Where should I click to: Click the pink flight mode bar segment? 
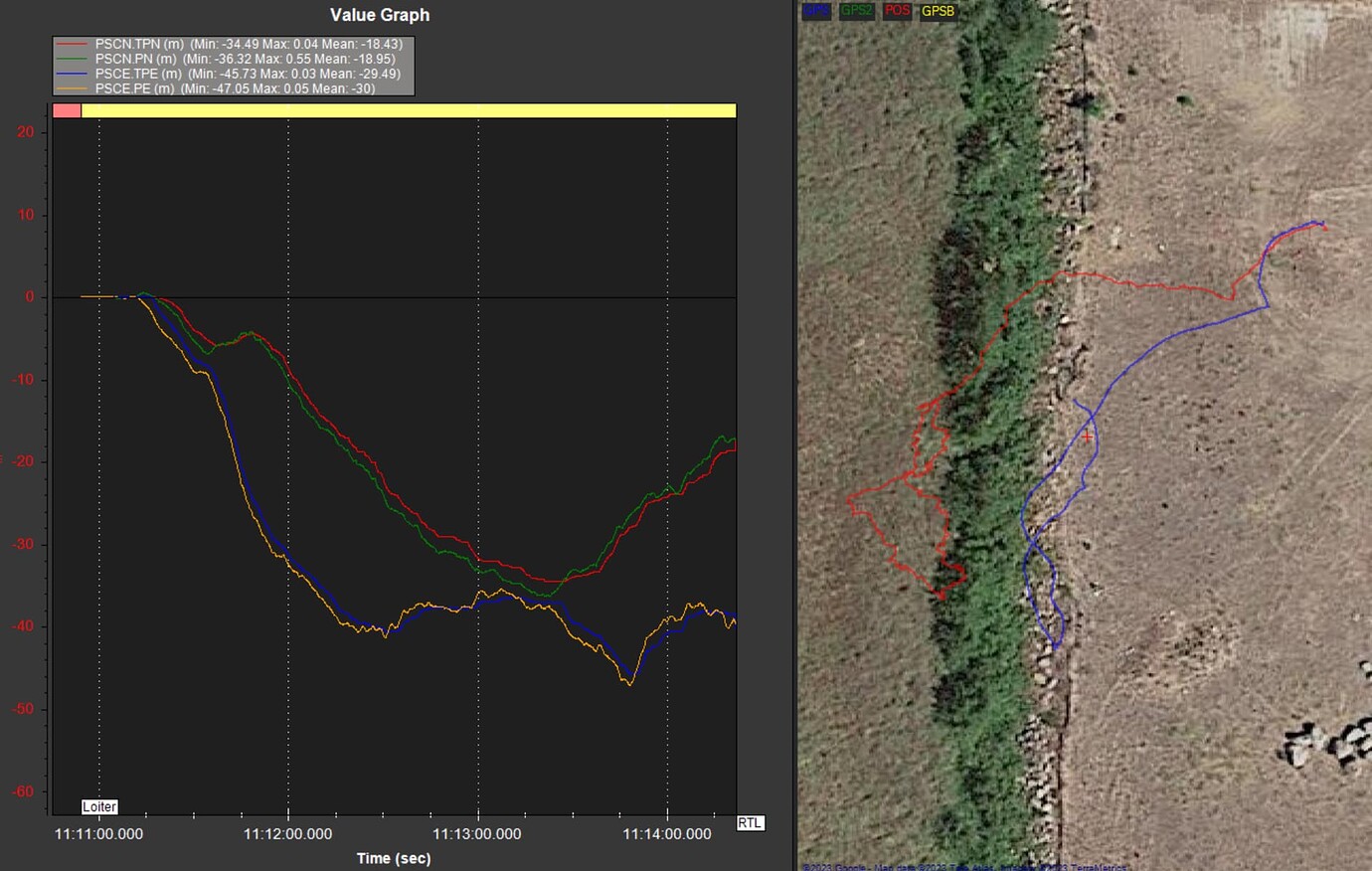pyautogui.click(x=67, y=110)
